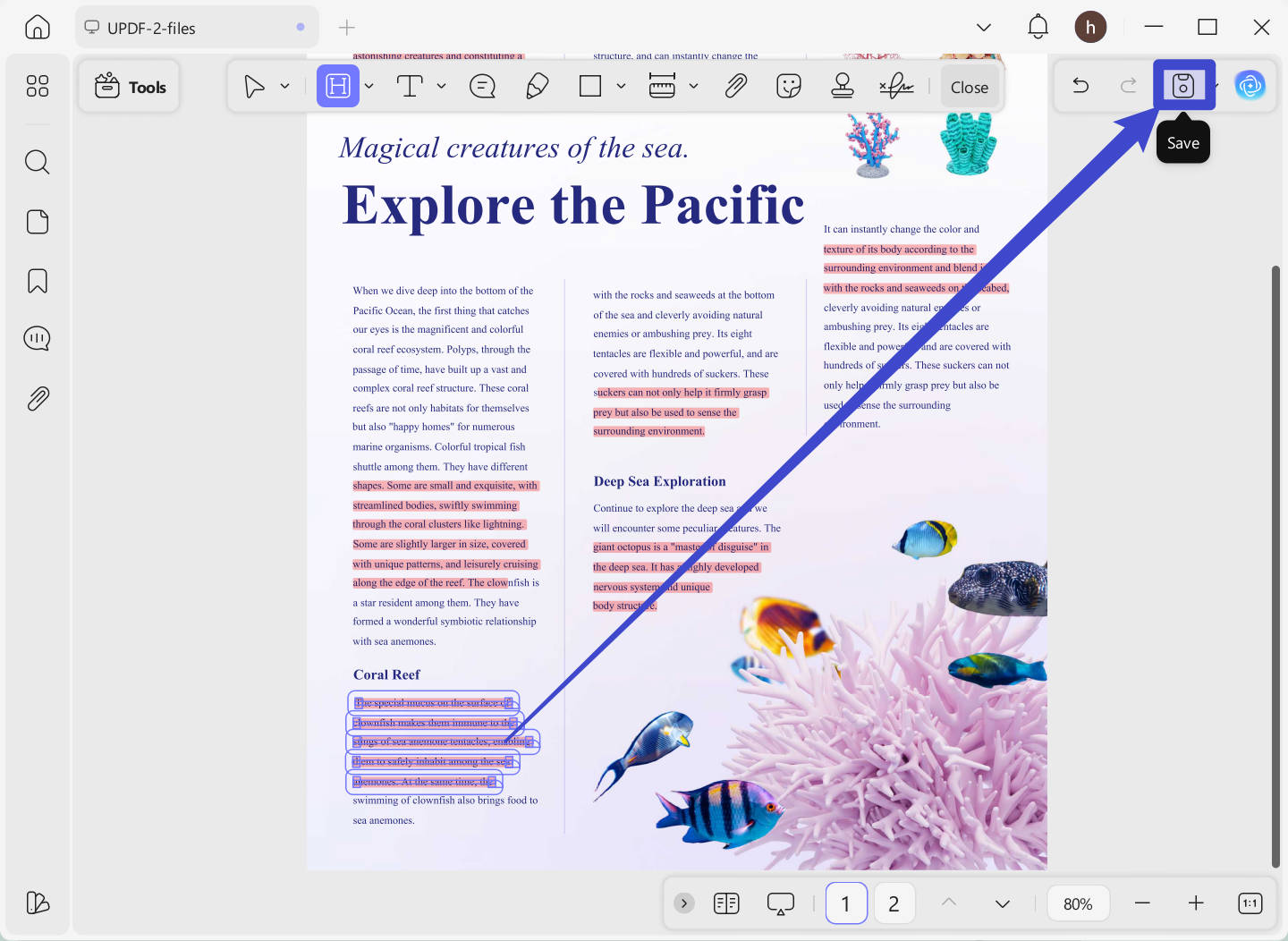Open the zoom level 80% box
The height and width of the screenshot is (941, 1288).
tap(1078, 903)
